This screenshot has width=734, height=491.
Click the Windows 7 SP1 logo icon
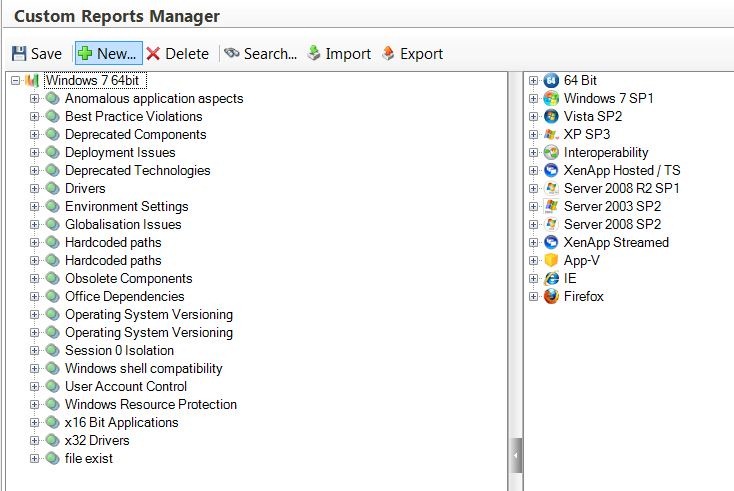pyautogui.click(x=551, y=98)
